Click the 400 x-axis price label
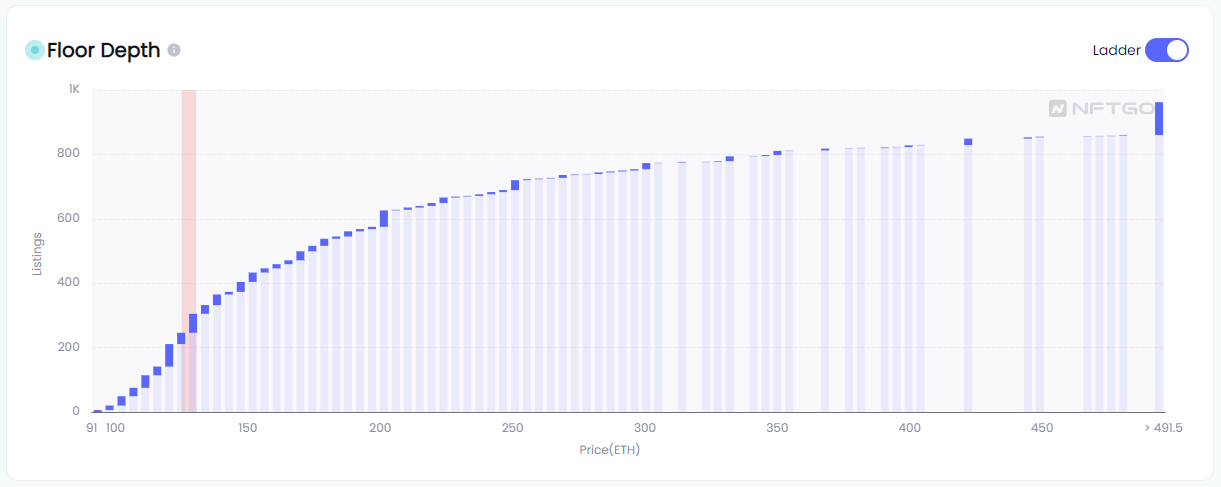 909,428
